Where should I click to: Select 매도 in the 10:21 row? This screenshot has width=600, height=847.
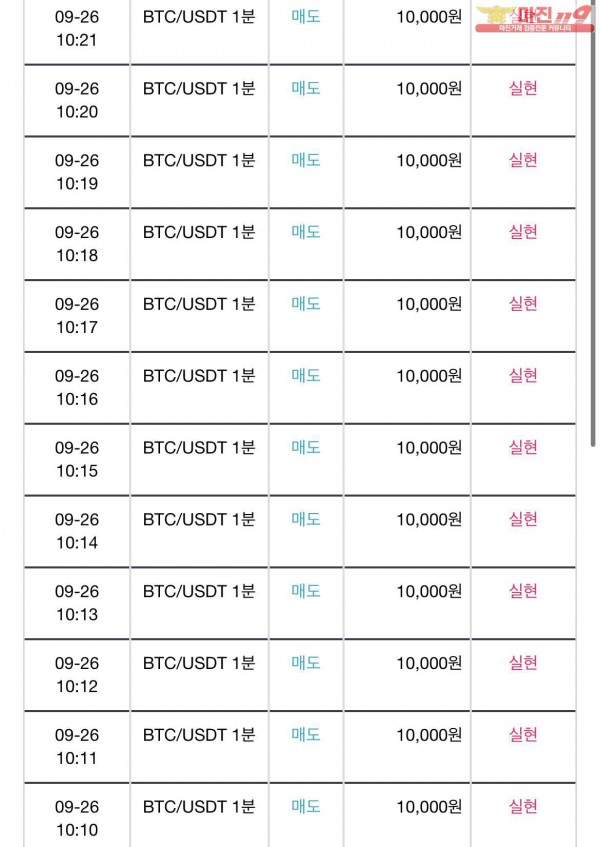coord(306,16)
